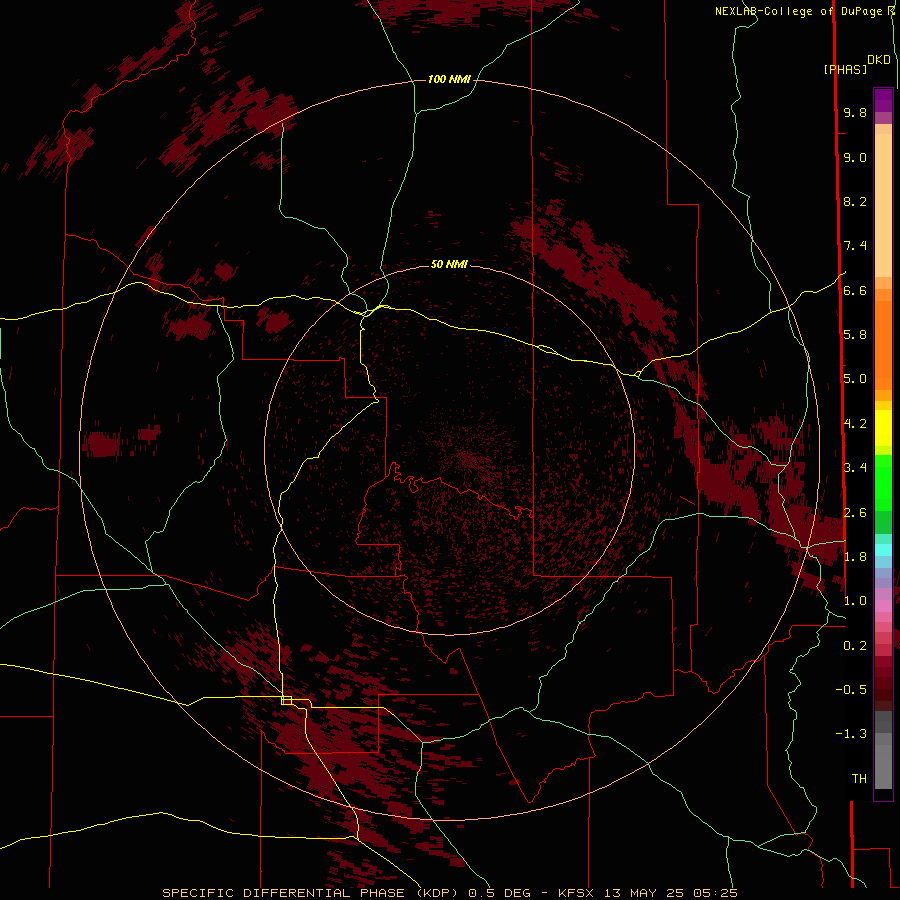Click the cyan color bar segment
The image size is (900, 900).
883,550
